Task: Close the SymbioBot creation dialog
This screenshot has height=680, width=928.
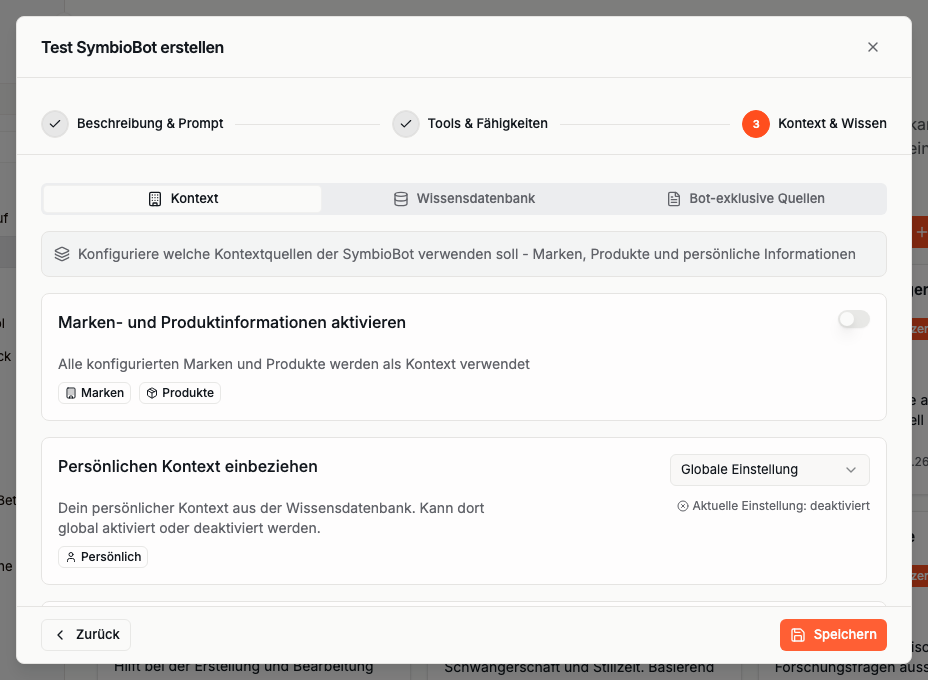Action: click(x=872, y=47)
